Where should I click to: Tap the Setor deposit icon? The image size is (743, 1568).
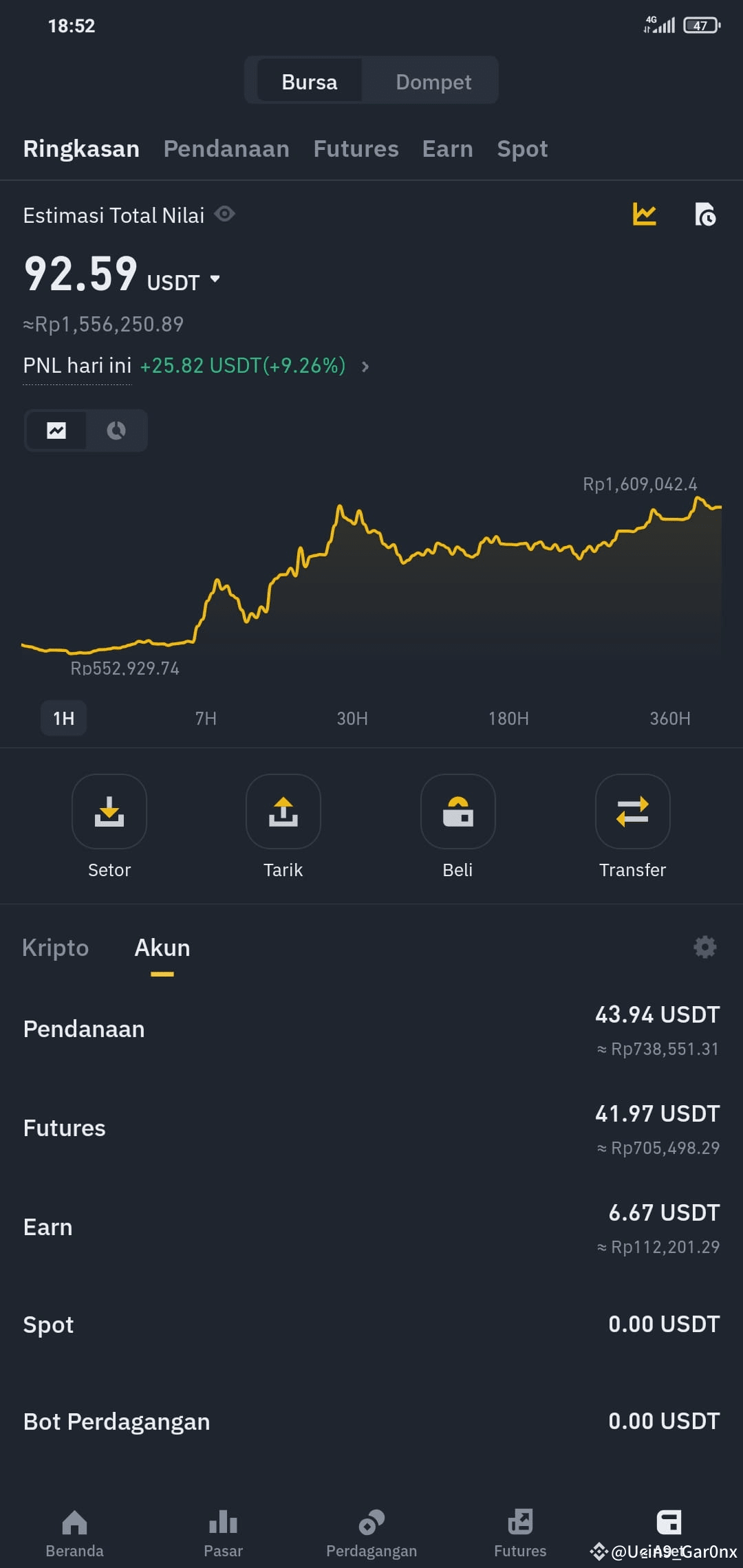(109, 812)
